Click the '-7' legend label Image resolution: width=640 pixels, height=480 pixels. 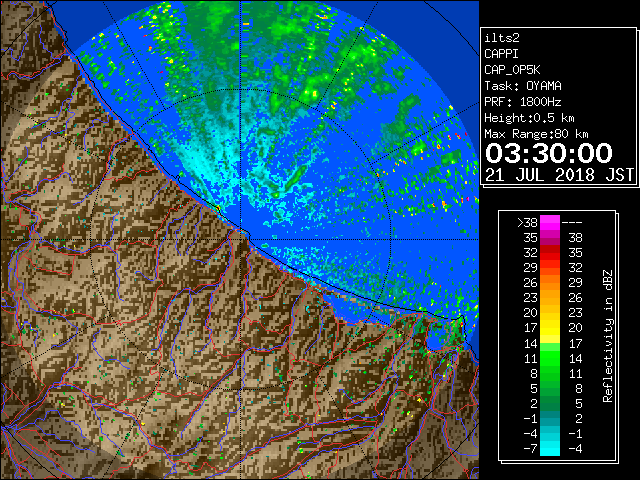[530, 448]
